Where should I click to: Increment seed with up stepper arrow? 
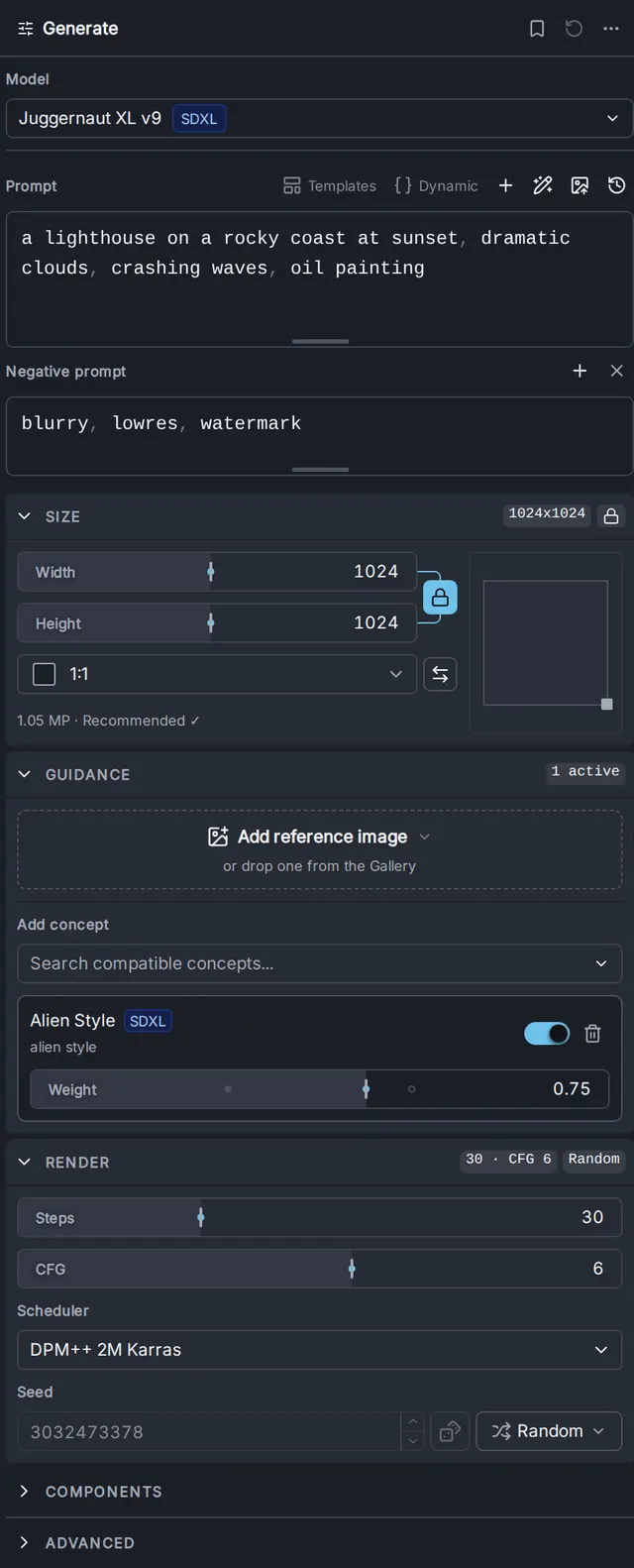pos(413,1422)
